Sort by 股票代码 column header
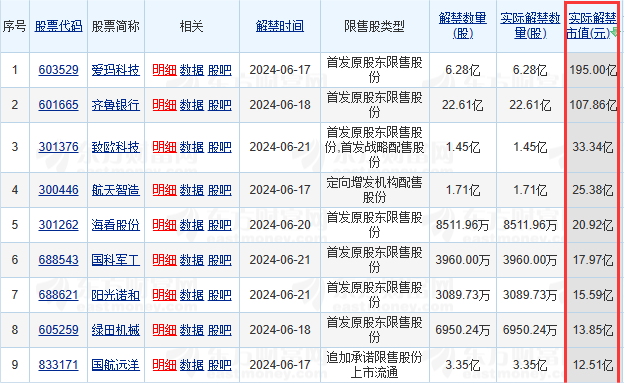This screenshot has height=383, width=624. coord(58,26)
